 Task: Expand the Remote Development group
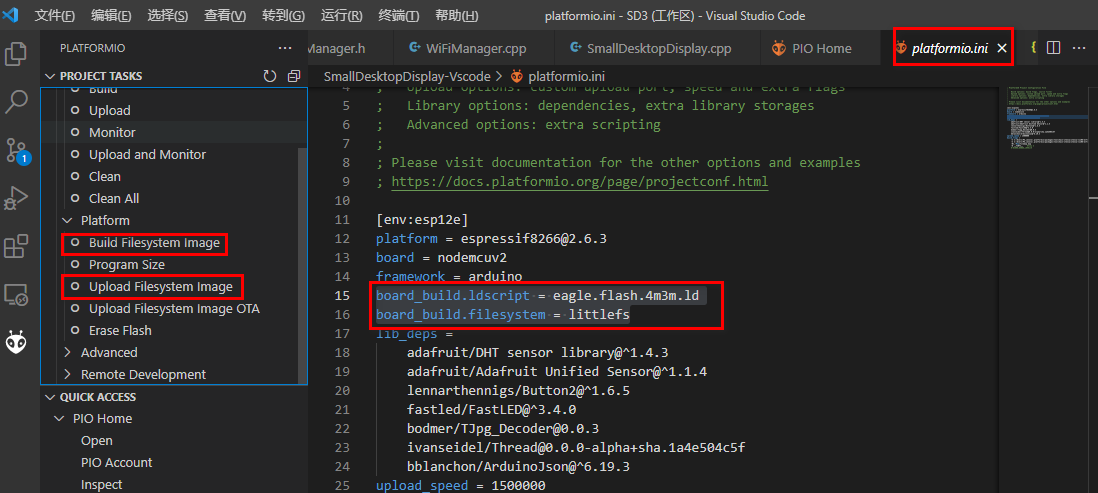coord(69,375)
